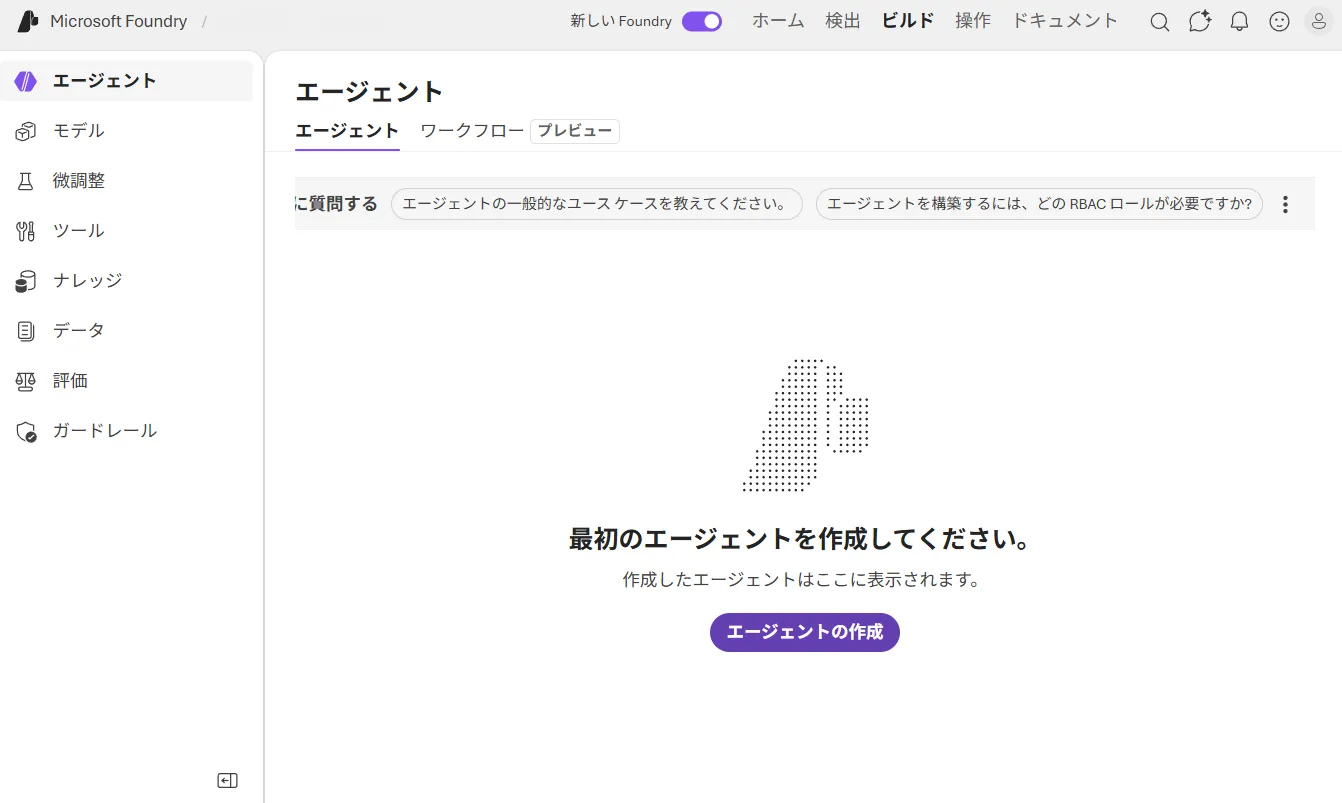Click the エージェント sidebar icon

[x=26, y=81]
